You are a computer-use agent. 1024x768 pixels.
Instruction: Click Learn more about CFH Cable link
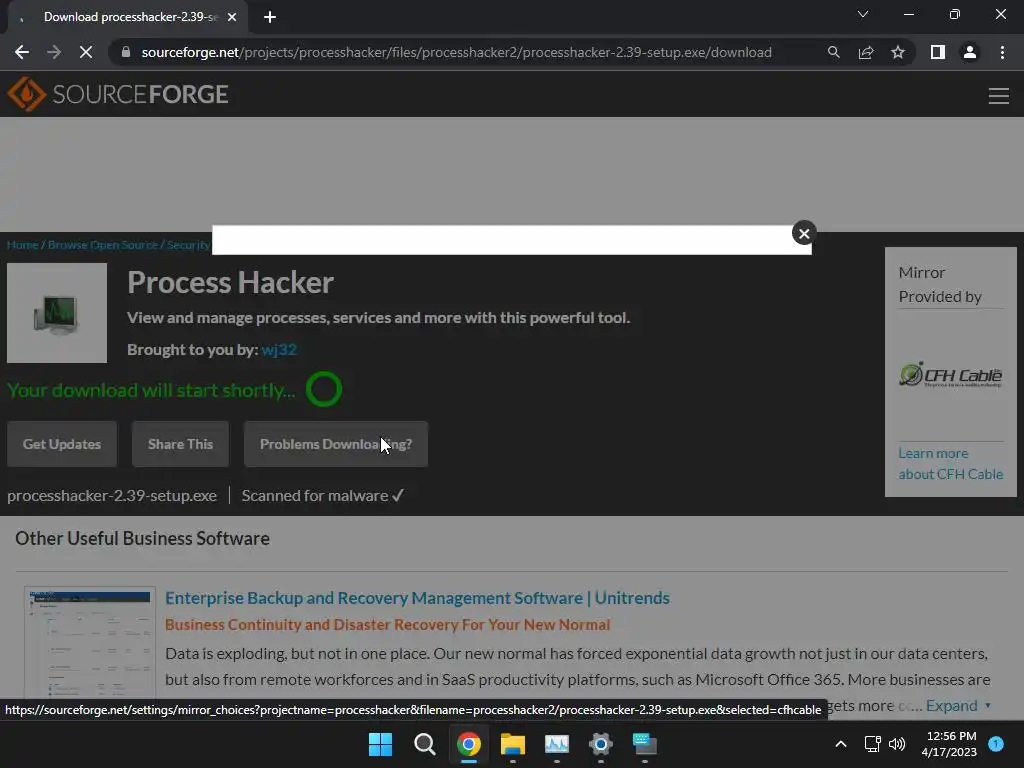[950, 464]
